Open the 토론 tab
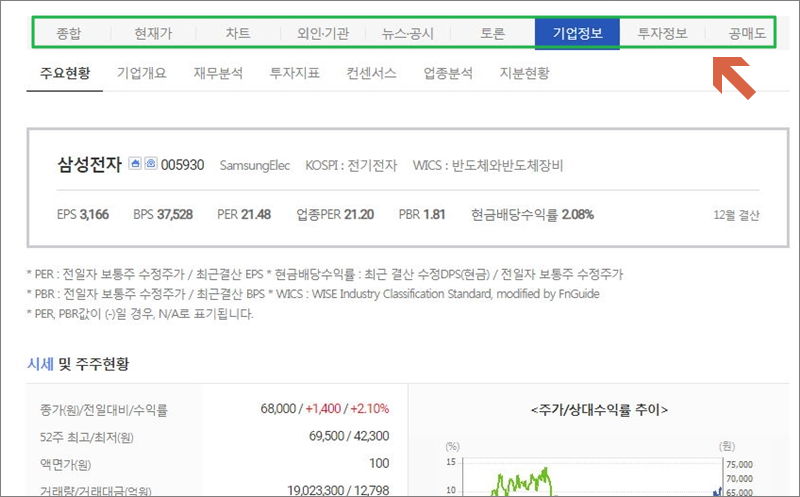The width and height of the screenshot is (800, 497). (x=492, y=33)
